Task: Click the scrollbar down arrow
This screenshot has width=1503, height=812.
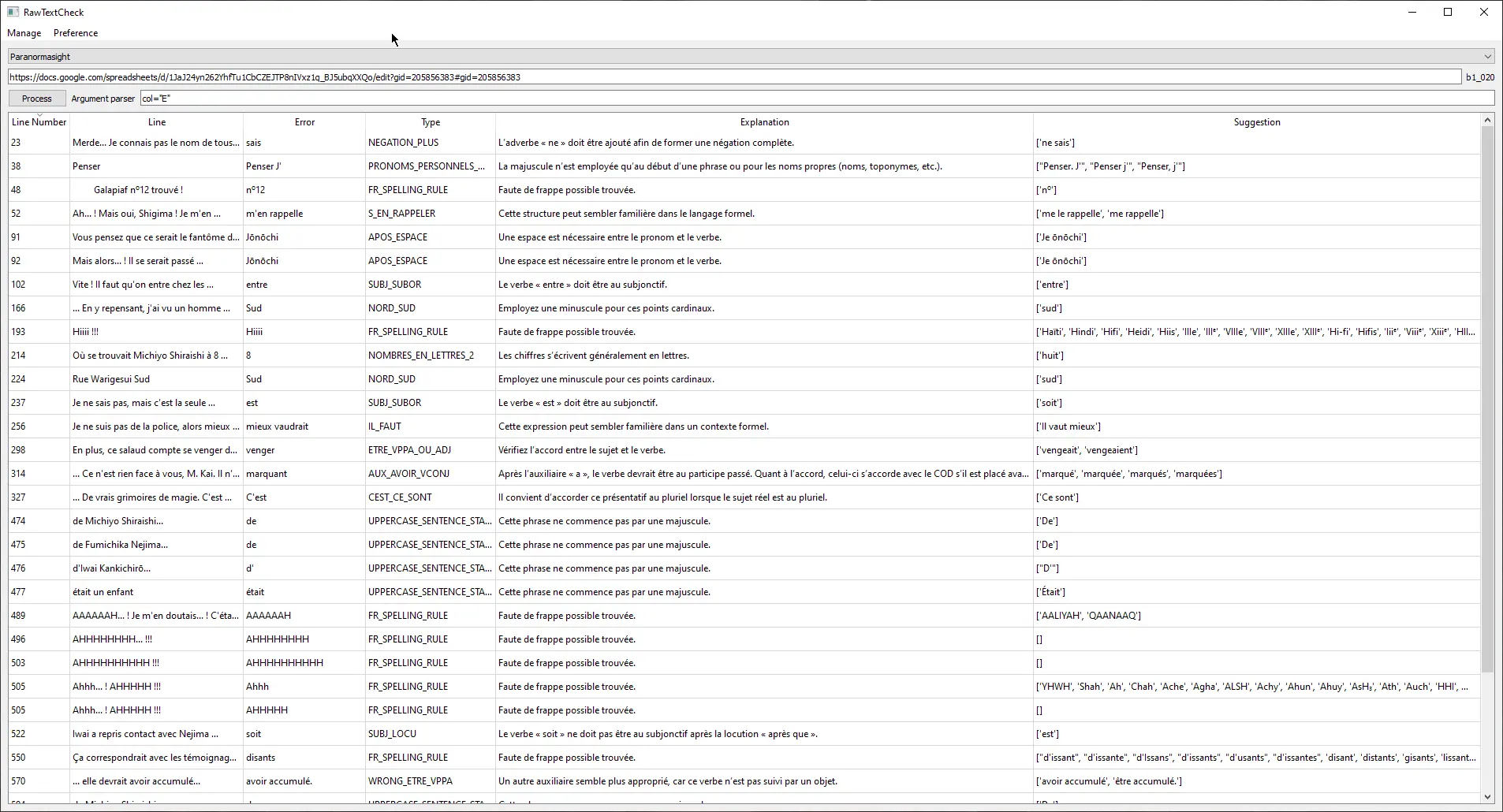Action: pyautogui.click(x=1488, y=797)
